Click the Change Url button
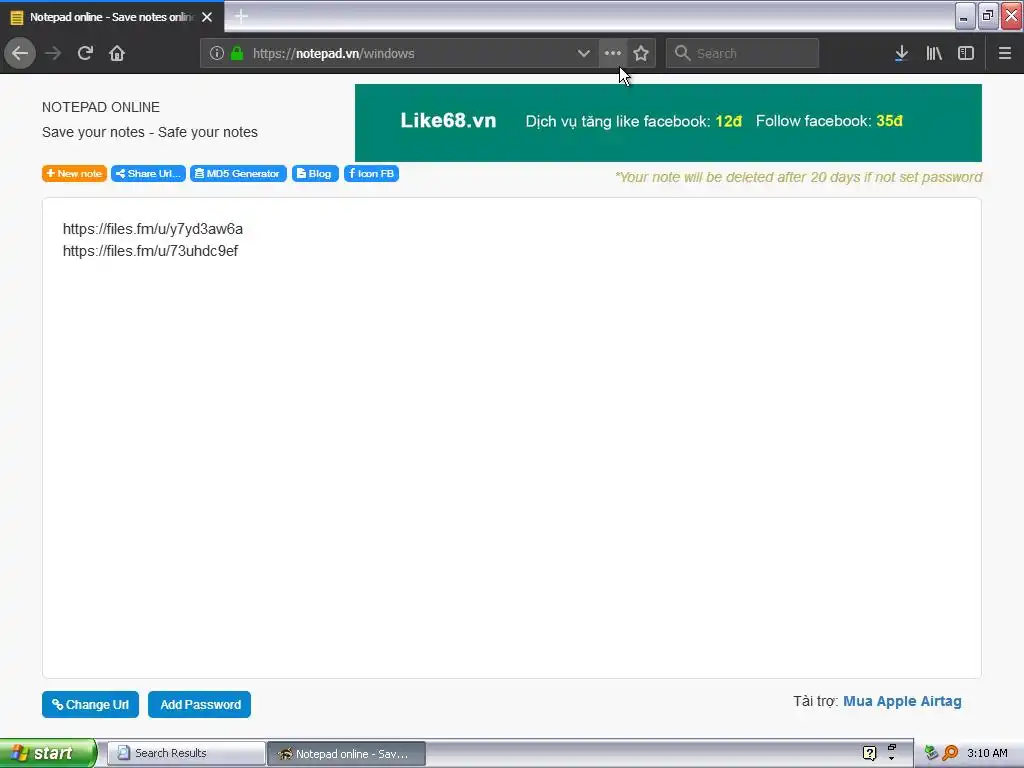Image resolution: width=1024 pixels, height=768 pixels. click(90, 705)
